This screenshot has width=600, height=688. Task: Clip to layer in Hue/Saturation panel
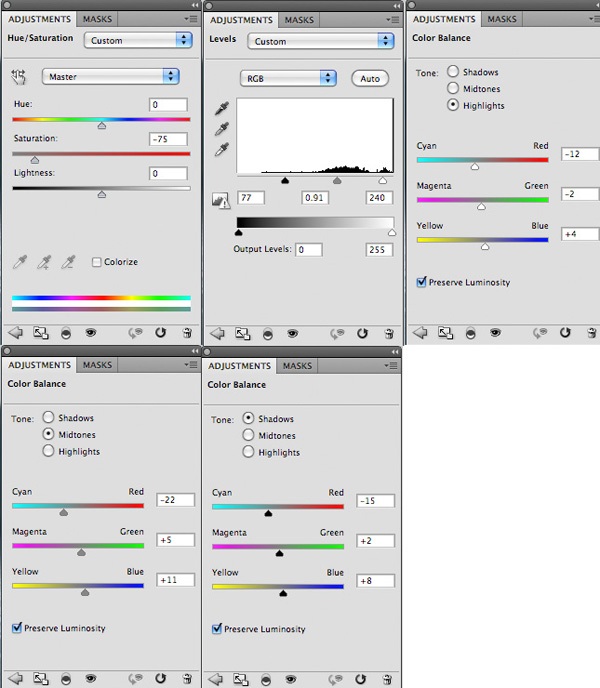66,333
